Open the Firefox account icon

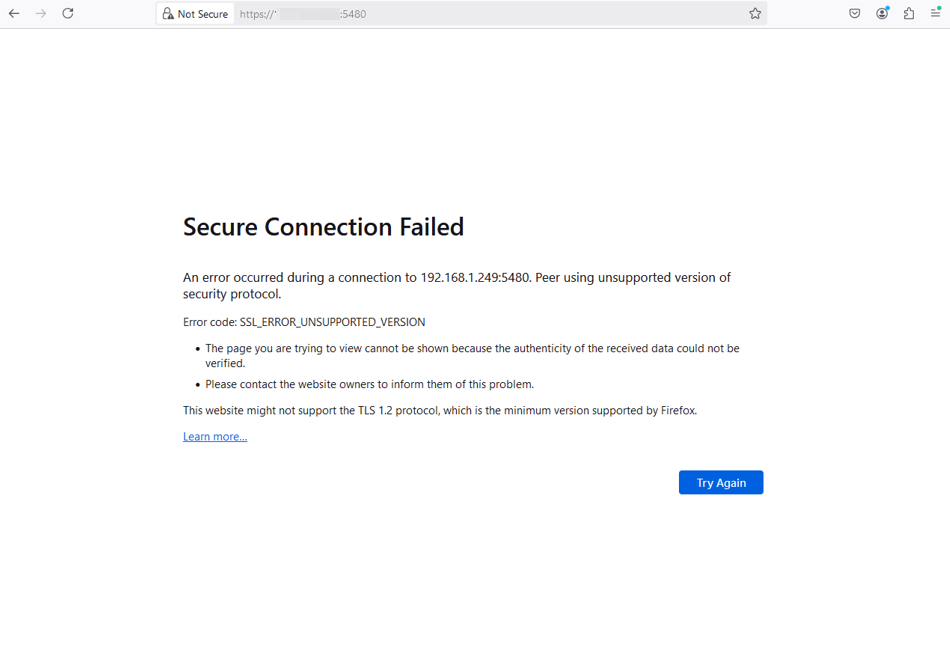pyautogui.click(x=882, y=14)
